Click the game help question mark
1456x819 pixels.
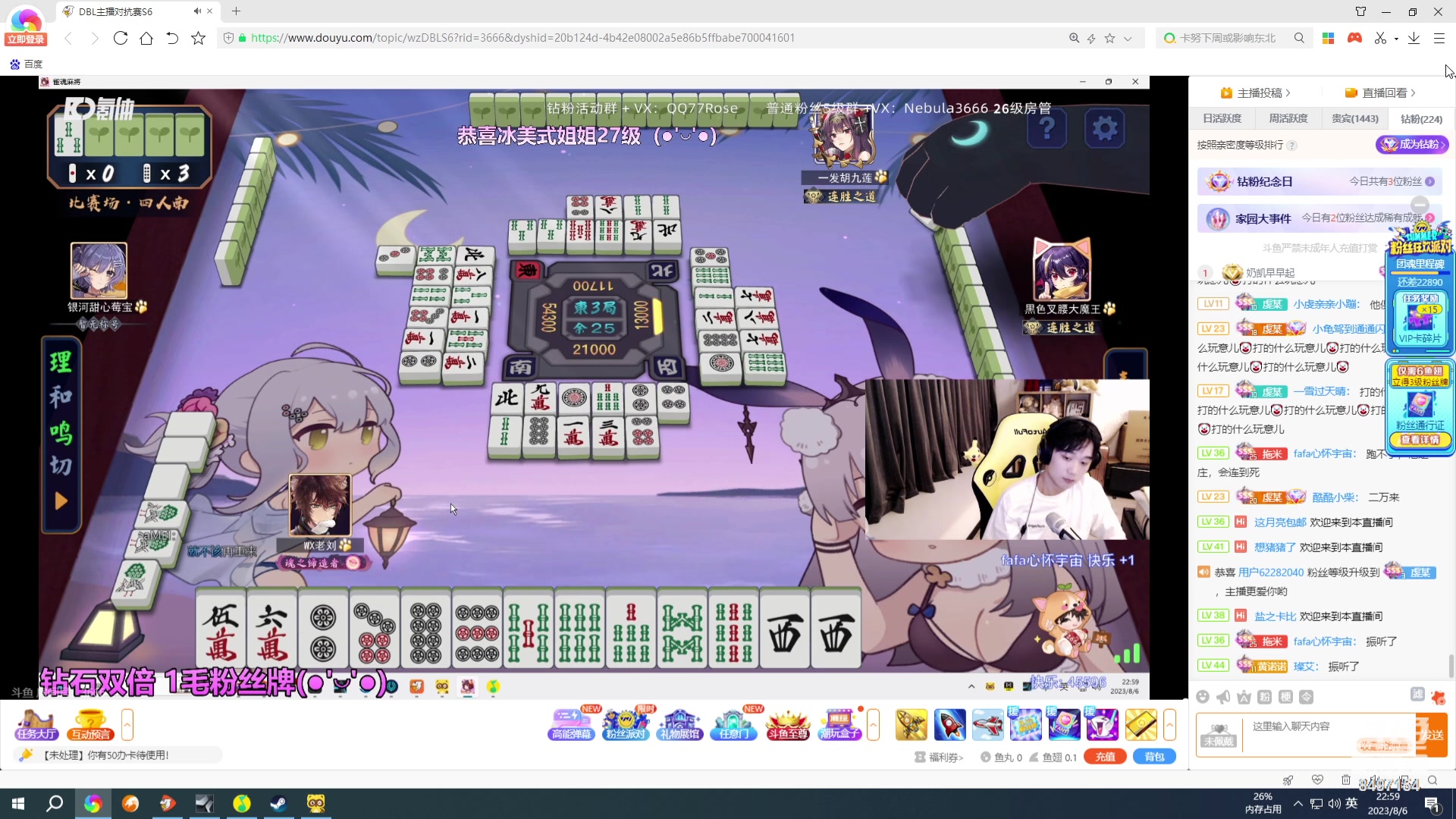[1046, 128]
